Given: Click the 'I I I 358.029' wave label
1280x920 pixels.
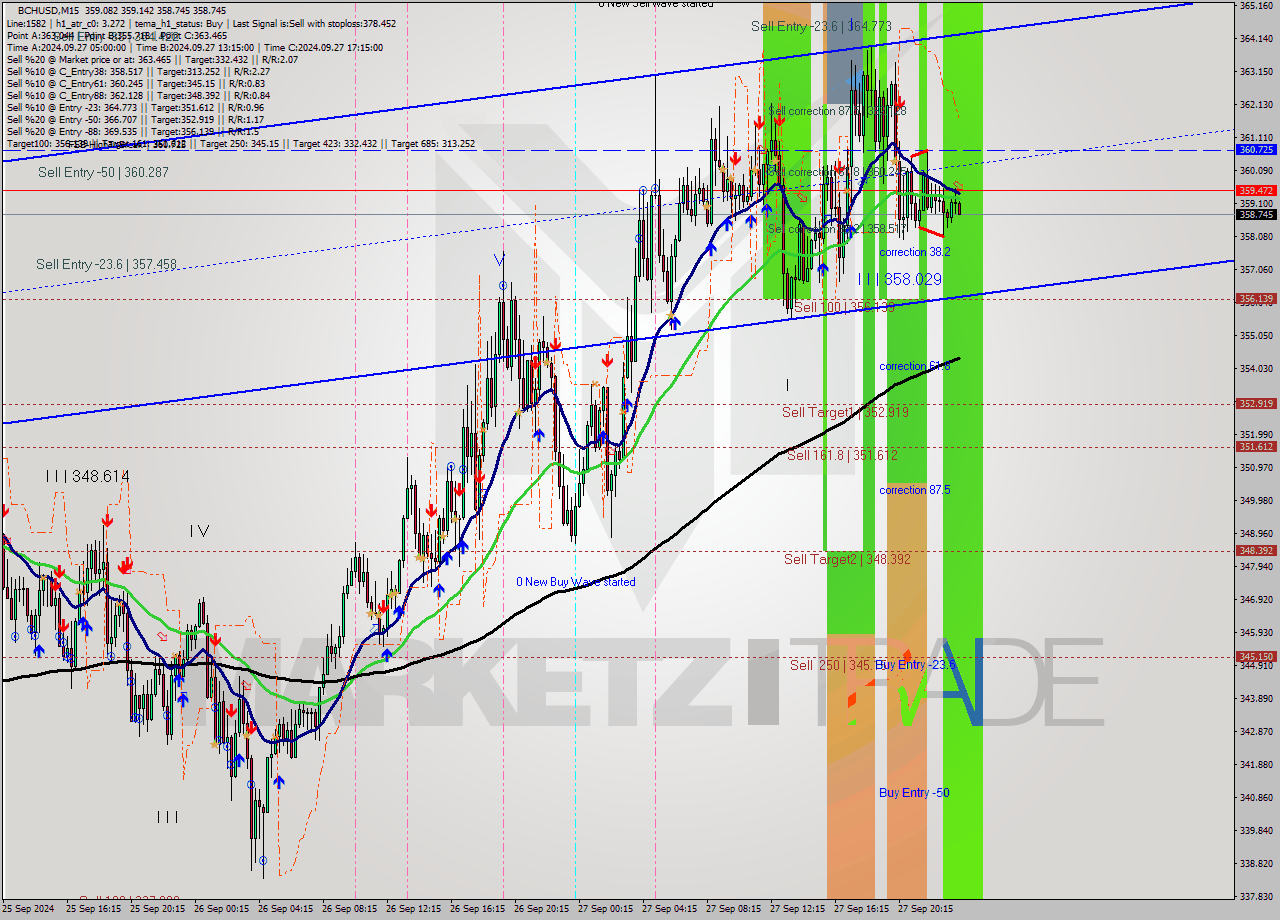Looking at the screenshot, I should point(899,279).
